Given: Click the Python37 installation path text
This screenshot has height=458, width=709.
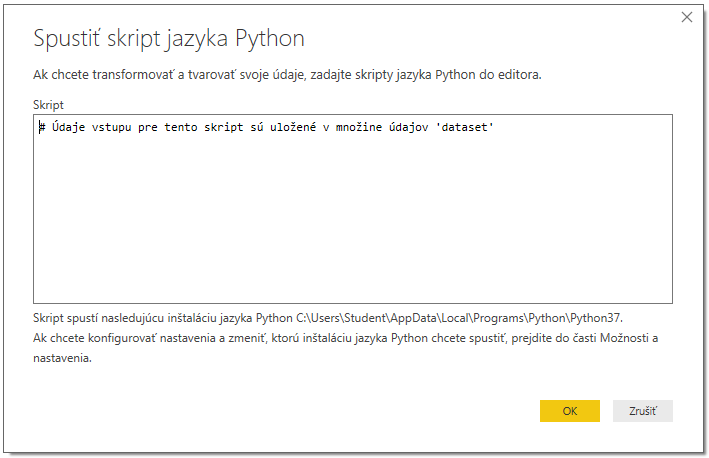Looking at the screenshot, I should 459,318.
